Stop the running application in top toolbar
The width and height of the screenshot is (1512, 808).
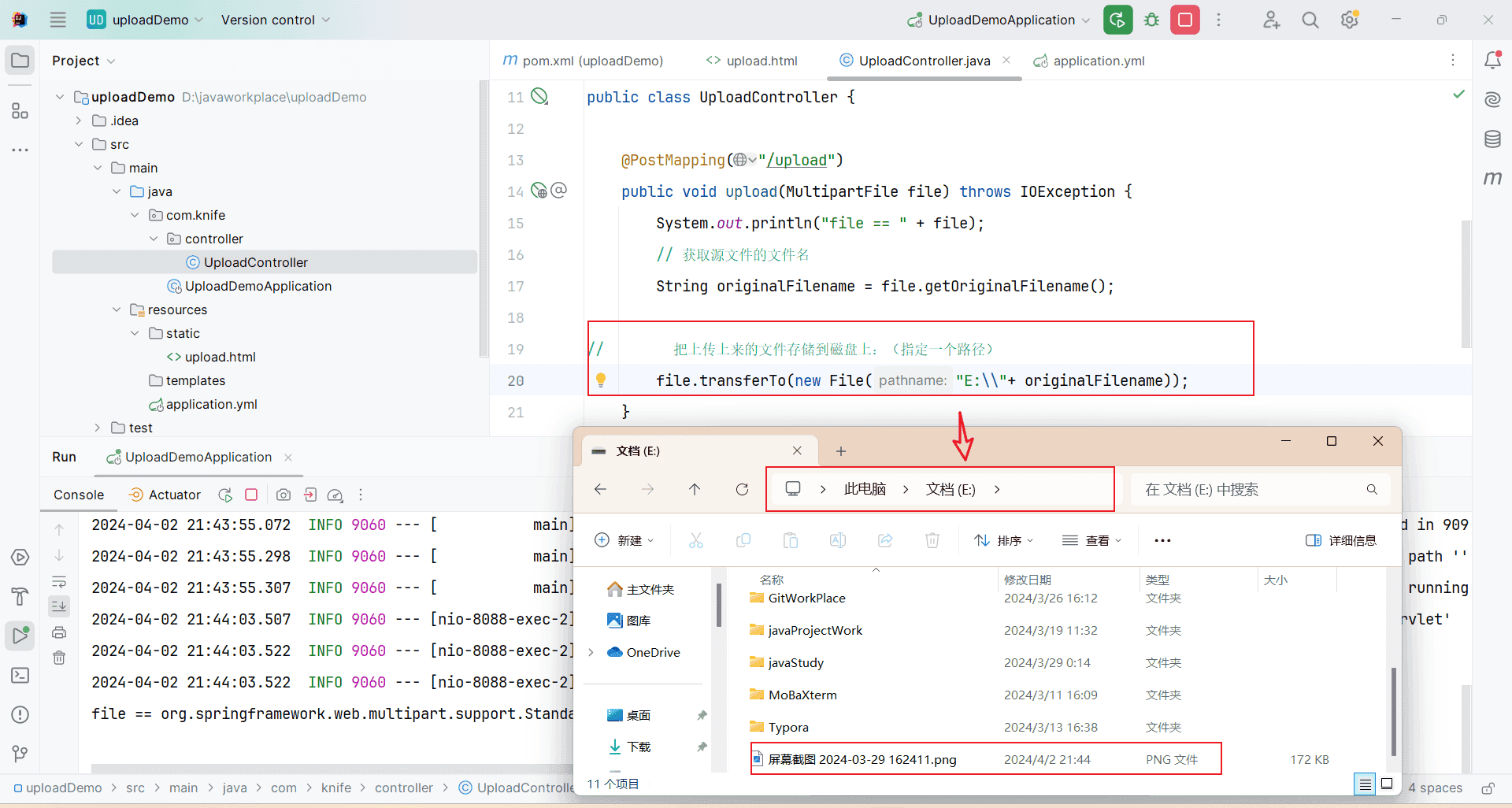click(1184, 20)
